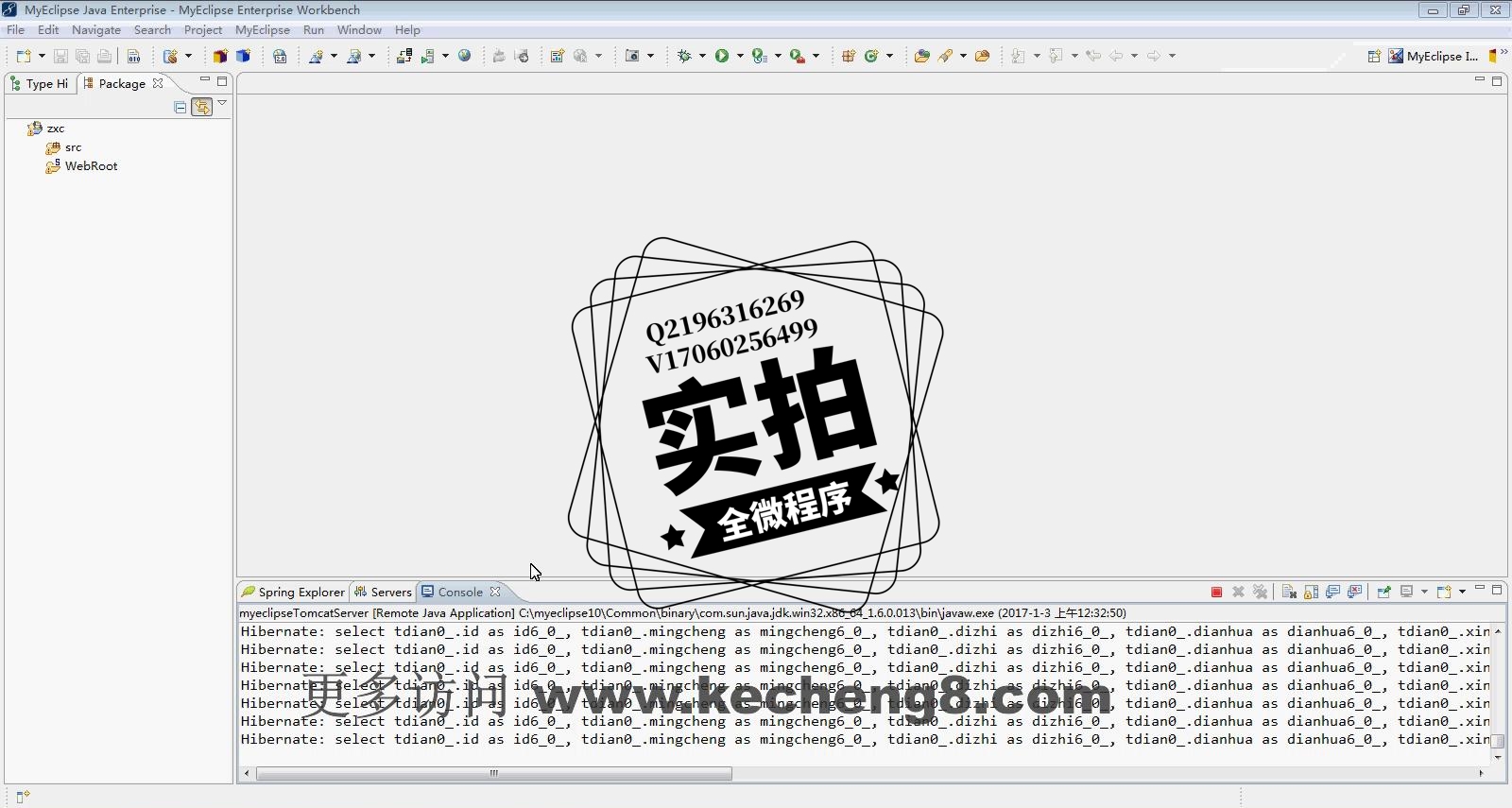Click the binary 010 toolbar icon
This screenshot has width=1512, height=808.
(134, 56)
